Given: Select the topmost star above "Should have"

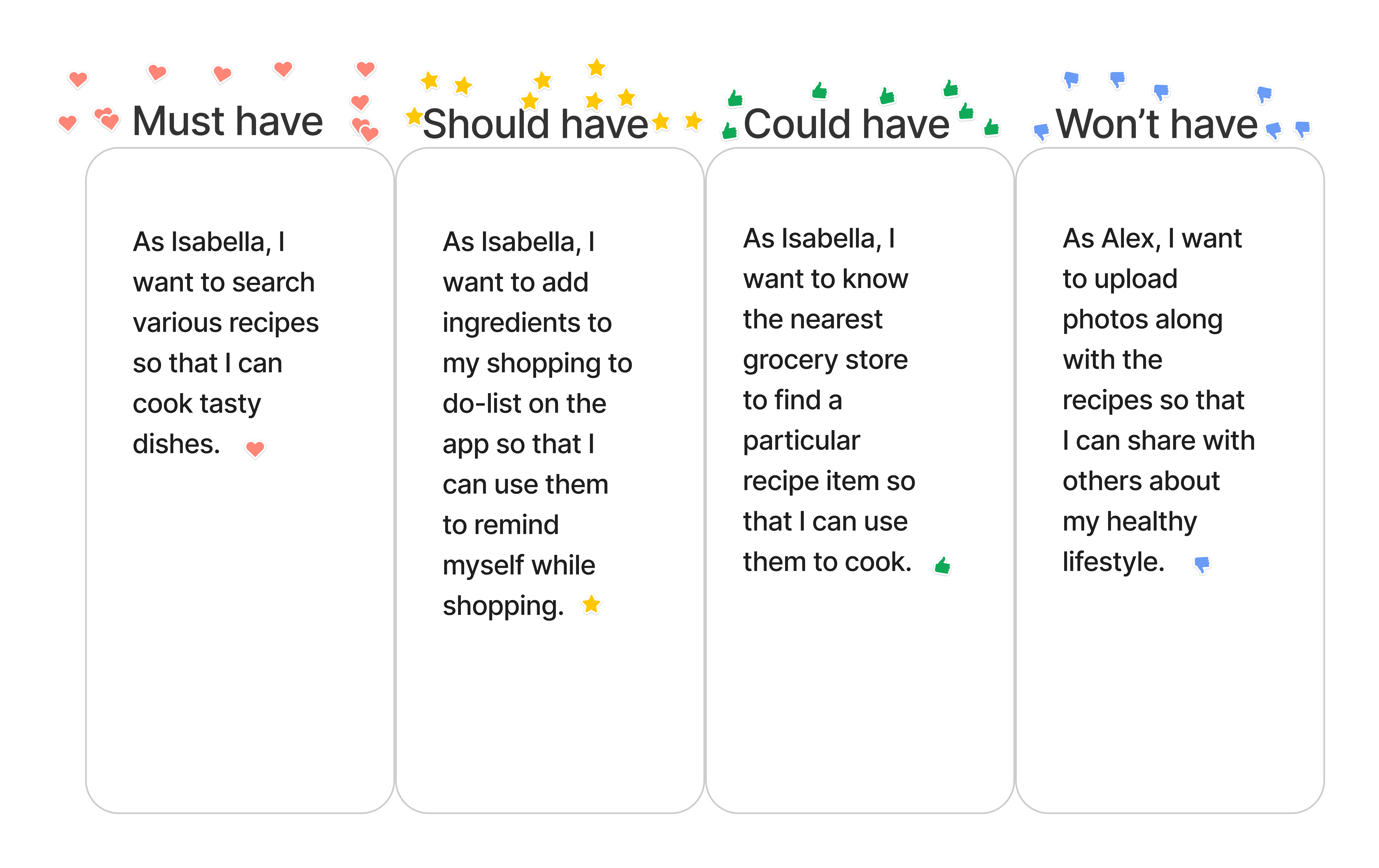Looking at the screenshot, I should pyautogui.click(x=597, y=68).
